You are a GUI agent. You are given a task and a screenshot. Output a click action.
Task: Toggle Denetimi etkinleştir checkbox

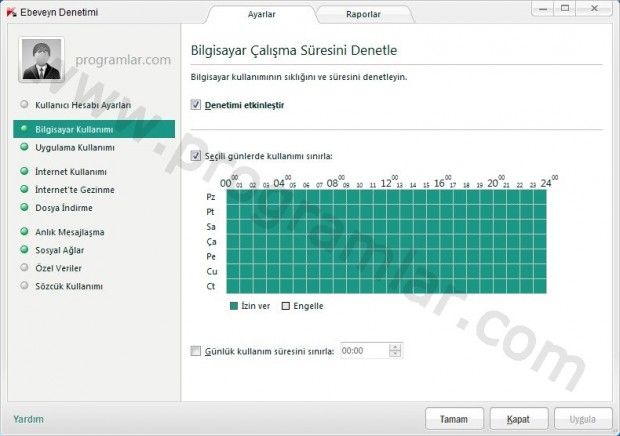coord(196,105)
